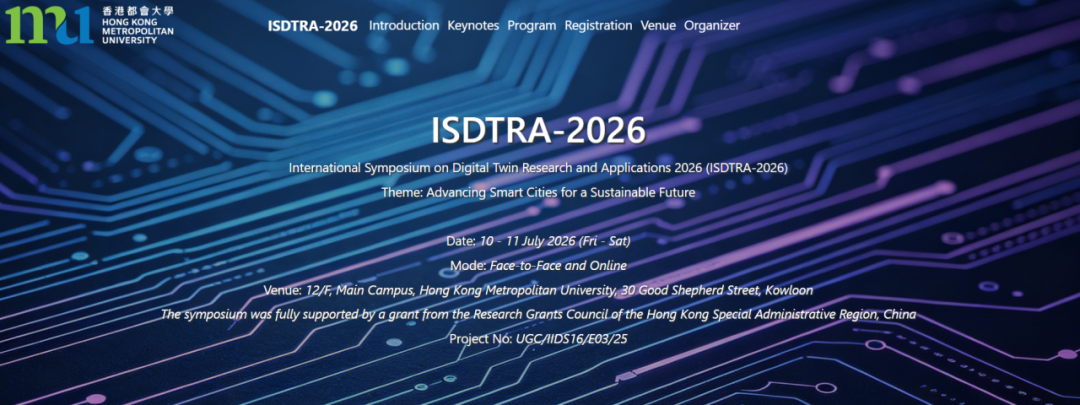The width and height of the screenshot is (1080, 405).
Task: Open the ISDTRA-2026 home nav item
Action: 313,25
